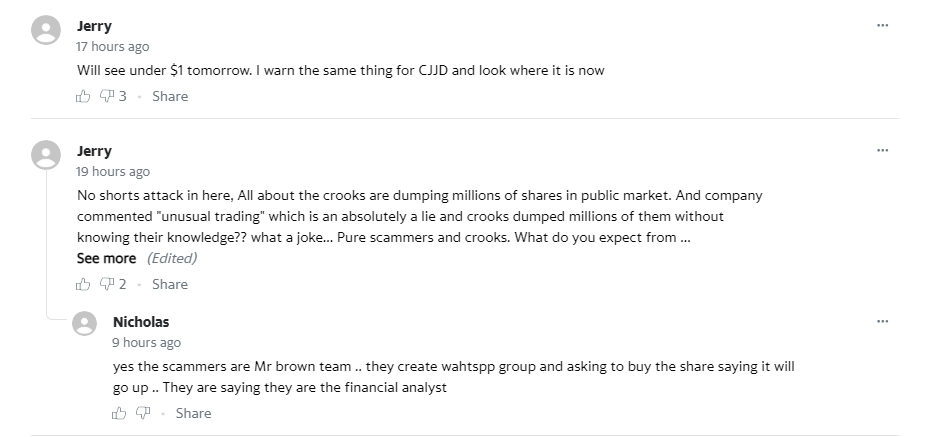Share Jerry's comment about under $1 tomorrow
The width and height of the screenshot is (927, 437).
[x=170, y=96]
